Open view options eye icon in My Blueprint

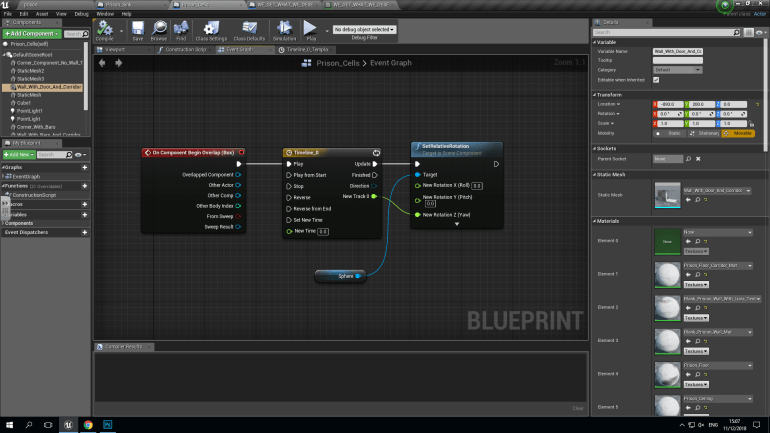coord(80,155)
